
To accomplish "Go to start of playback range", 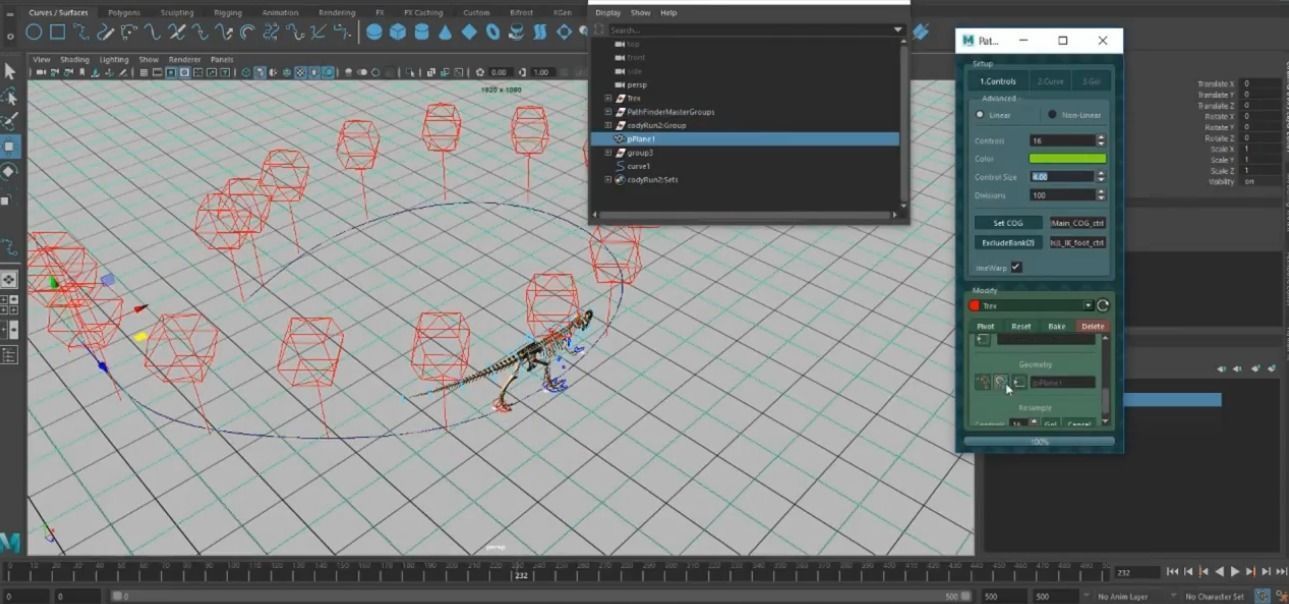I will point(1174,572).
